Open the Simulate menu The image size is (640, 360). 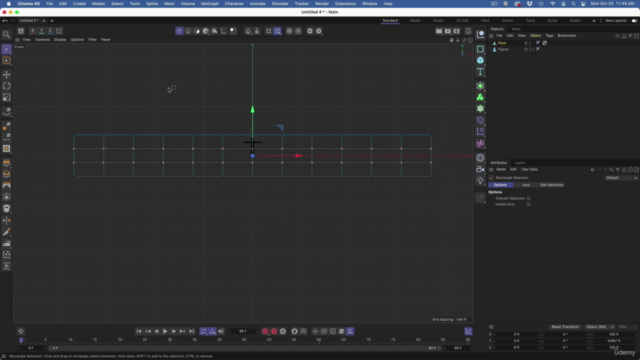pos(280,4)
